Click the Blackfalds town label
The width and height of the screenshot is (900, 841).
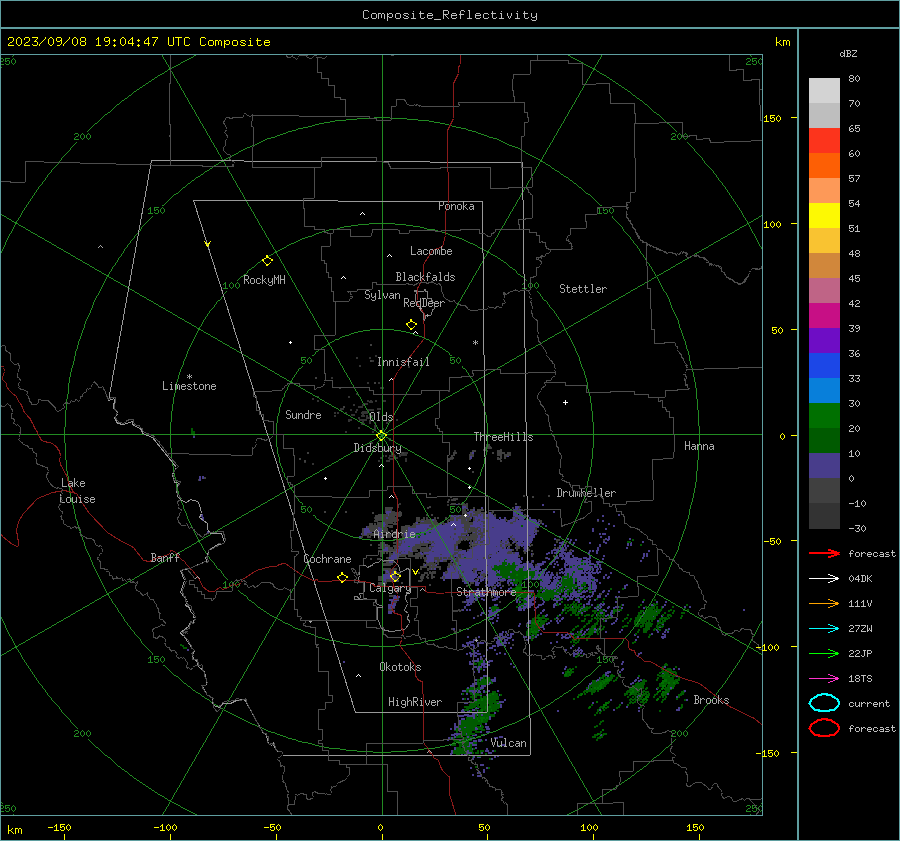(x=425, y=277)
